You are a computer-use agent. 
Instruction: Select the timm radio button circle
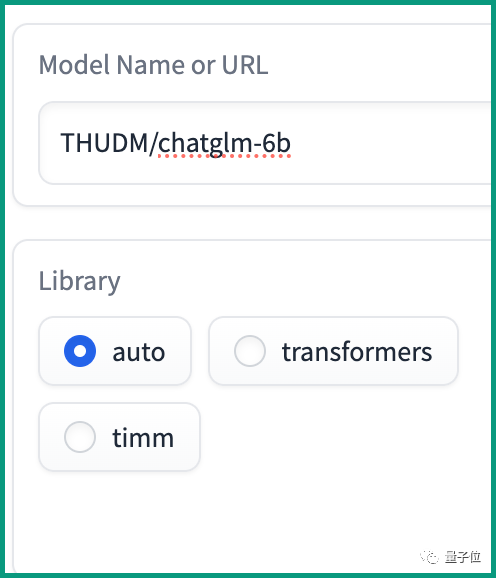tap(80, 437)
